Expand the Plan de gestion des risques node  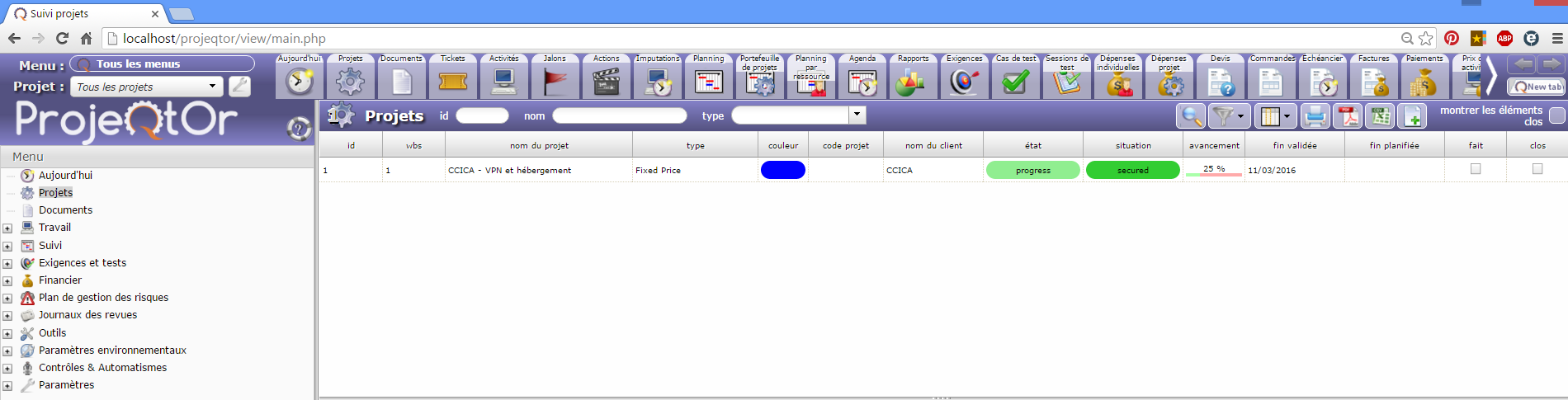click(7, 299)
